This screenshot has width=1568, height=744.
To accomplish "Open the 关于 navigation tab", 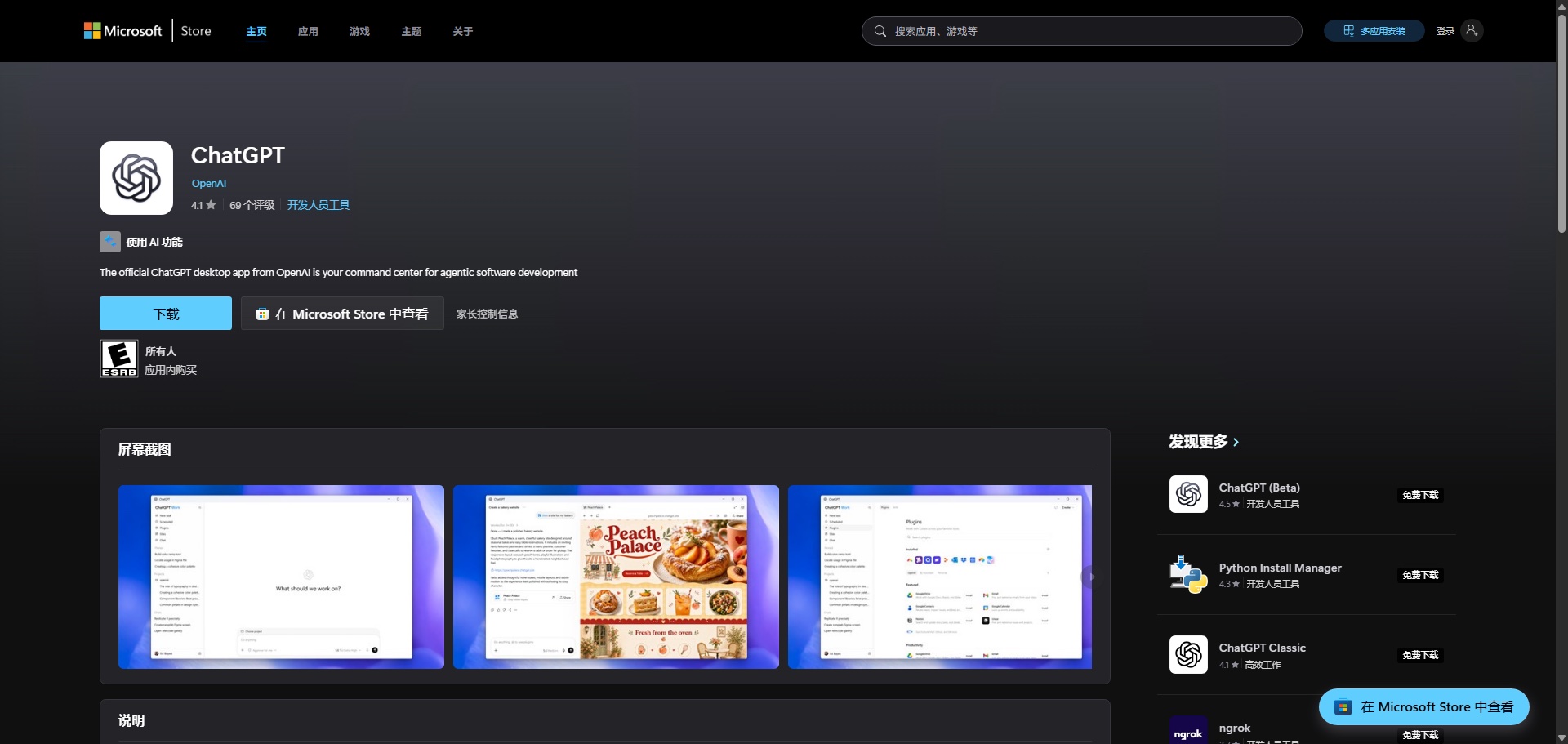I will point(463,31).
